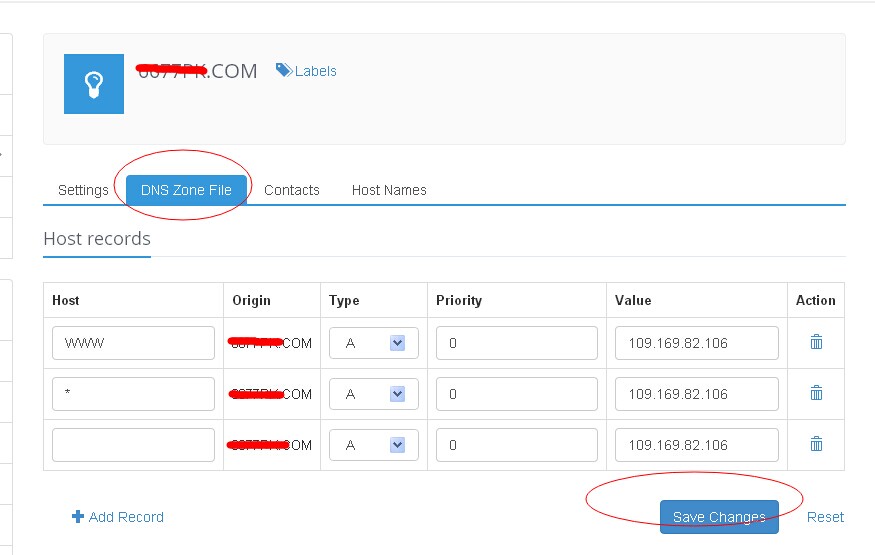Image resolution: width=875 pixels, height=555 pixels.
Task: Click the Priority field of WWW record
Action: pyautogui.click(x=516, y=343)
